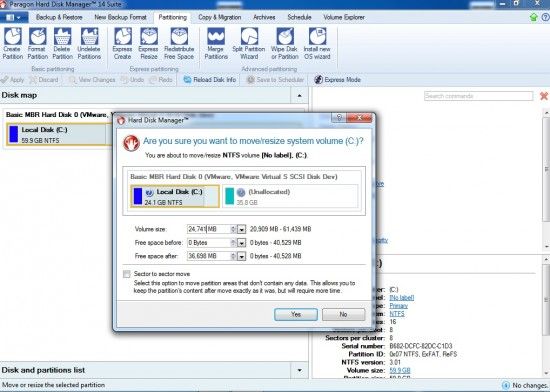Open Wipe Disk or Partition
Screen dimensions: 550x392
pyautogui.click(x=284, y=43)
